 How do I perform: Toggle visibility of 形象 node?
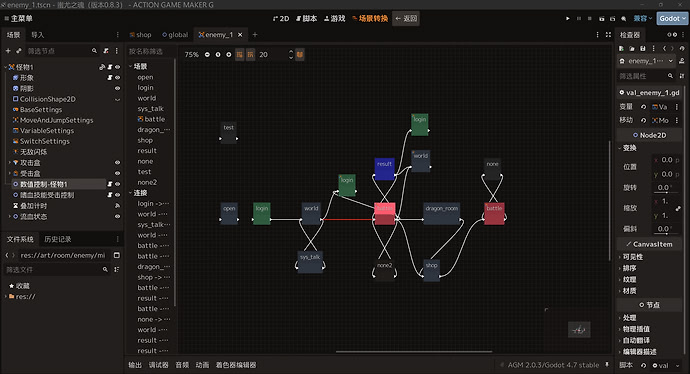[x=117, y=77]
